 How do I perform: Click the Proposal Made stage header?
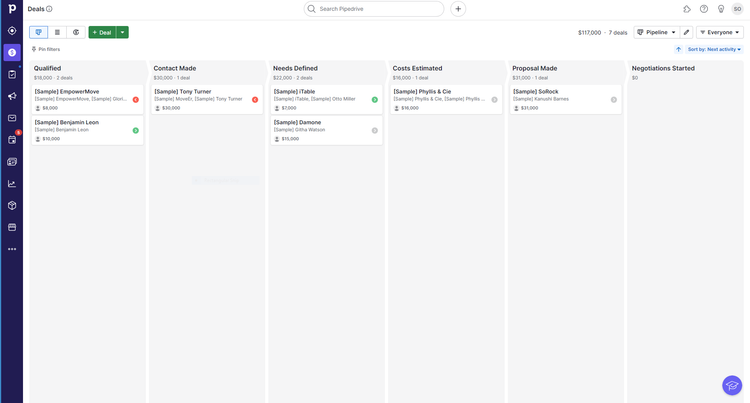click(x=534, y=68)
